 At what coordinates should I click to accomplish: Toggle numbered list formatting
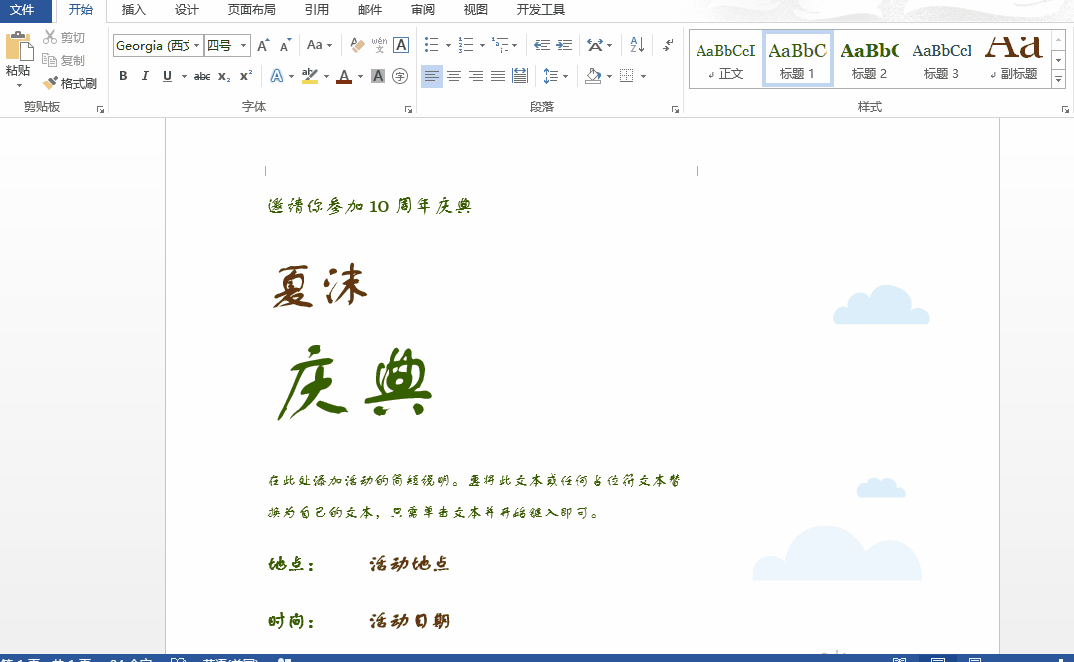(x=466, y=45)
